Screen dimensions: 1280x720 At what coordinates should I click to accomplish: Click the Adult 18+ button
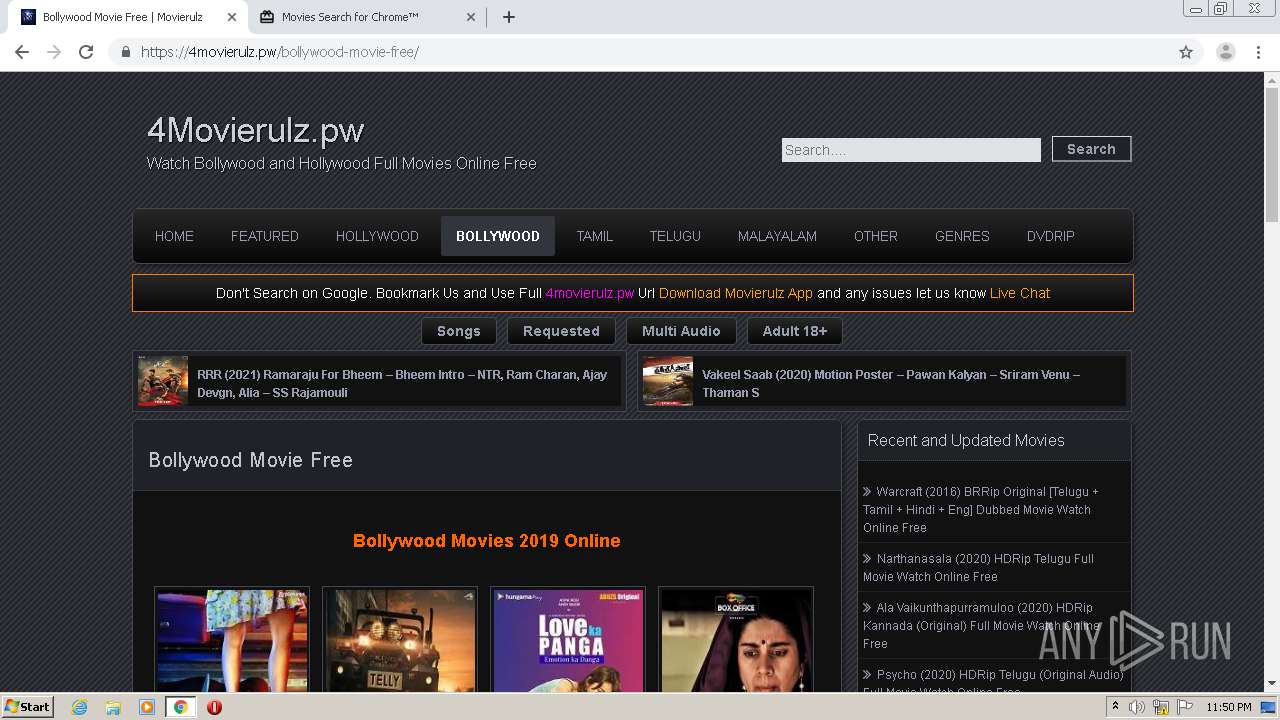[x=795, y=331]
